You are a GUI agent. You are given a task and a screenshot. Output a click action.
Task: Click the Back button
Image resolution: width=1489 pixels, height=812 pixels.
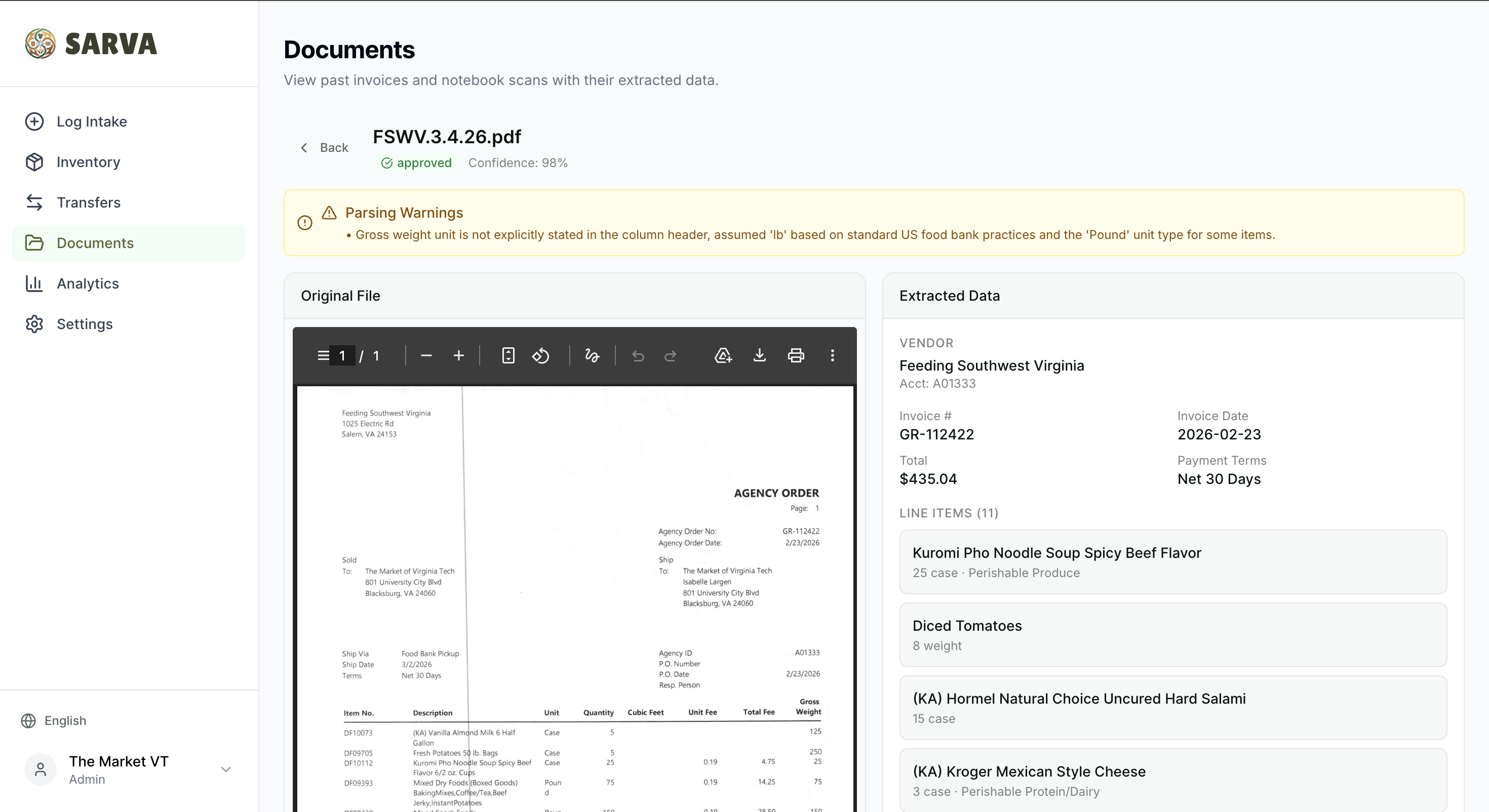pos(324,148)
